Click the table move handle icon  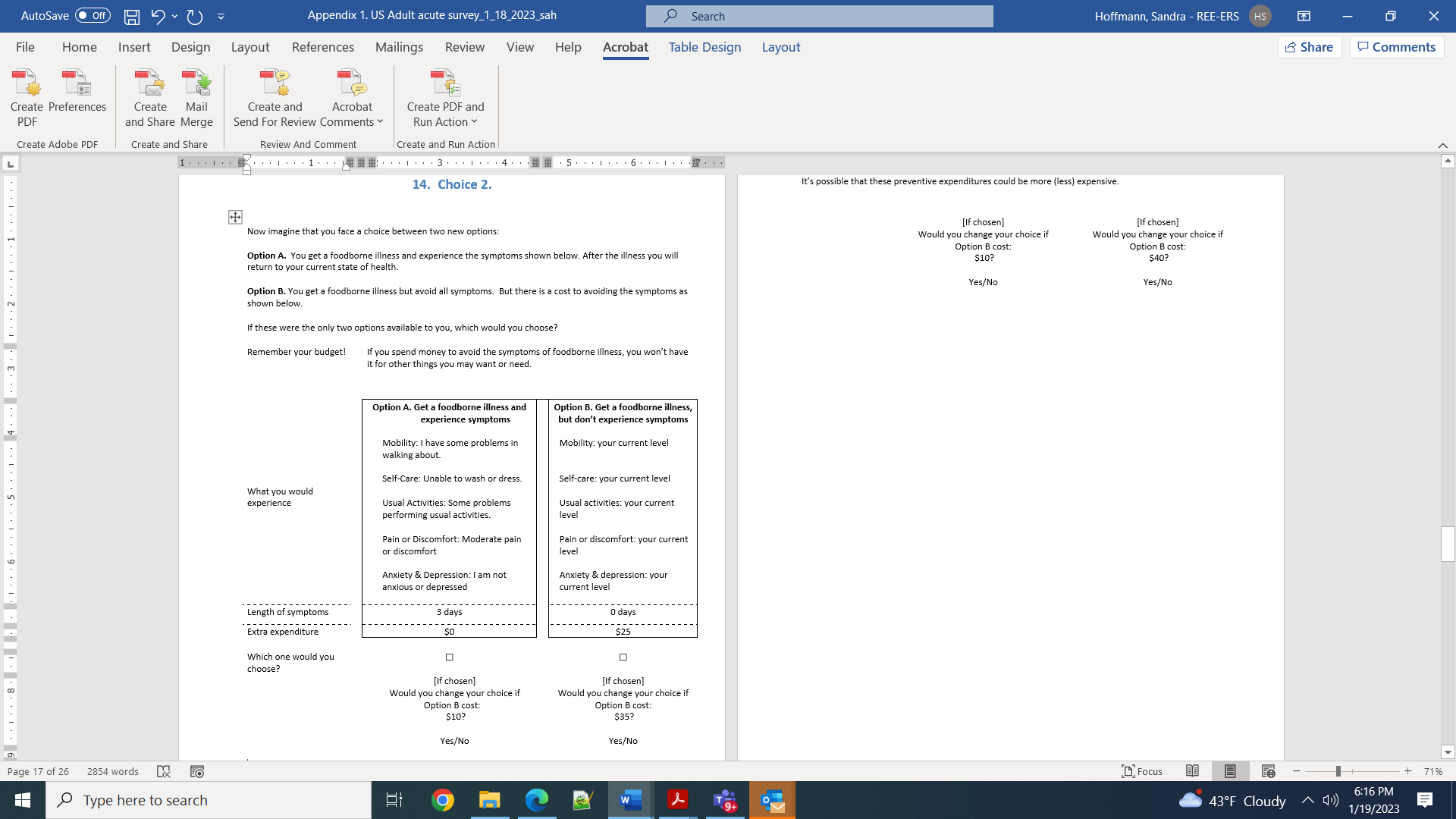point(235,218)
